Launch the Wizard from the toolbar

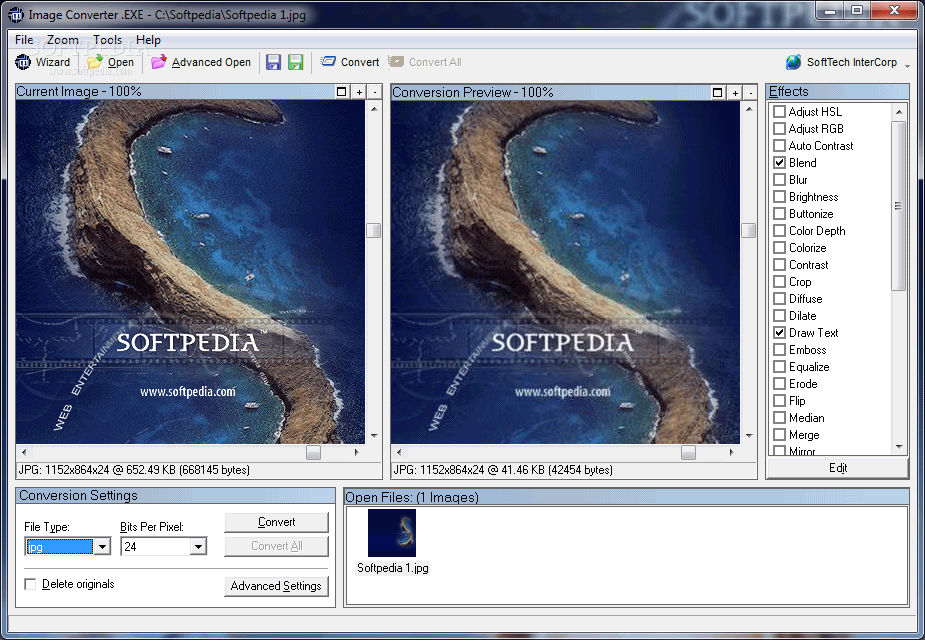(42, 62)
